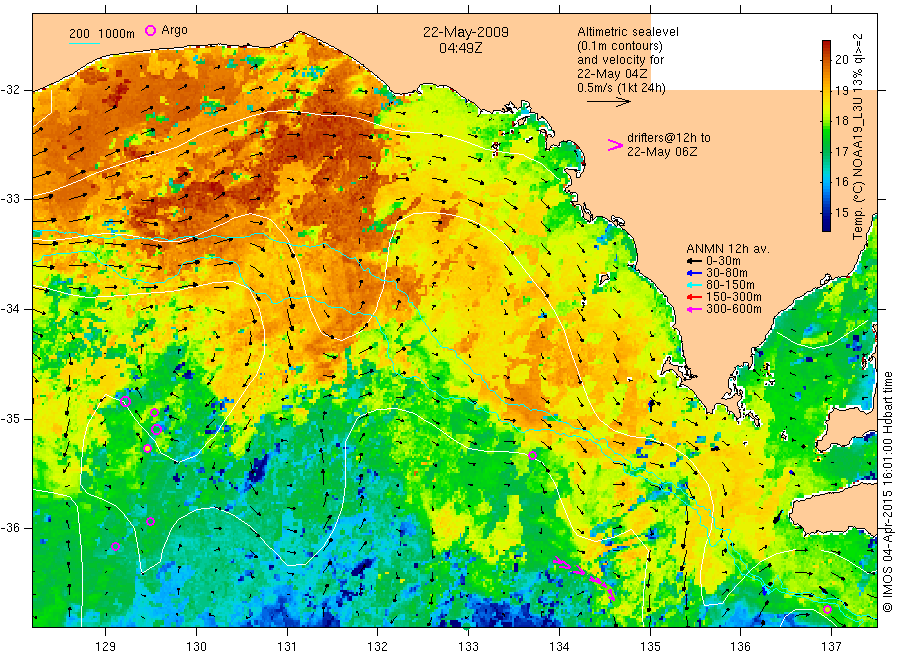Screen dimensions: 900x660
Task: Click the '0.5m/s (1kt 24h)' text
Action: coord(621,88)
